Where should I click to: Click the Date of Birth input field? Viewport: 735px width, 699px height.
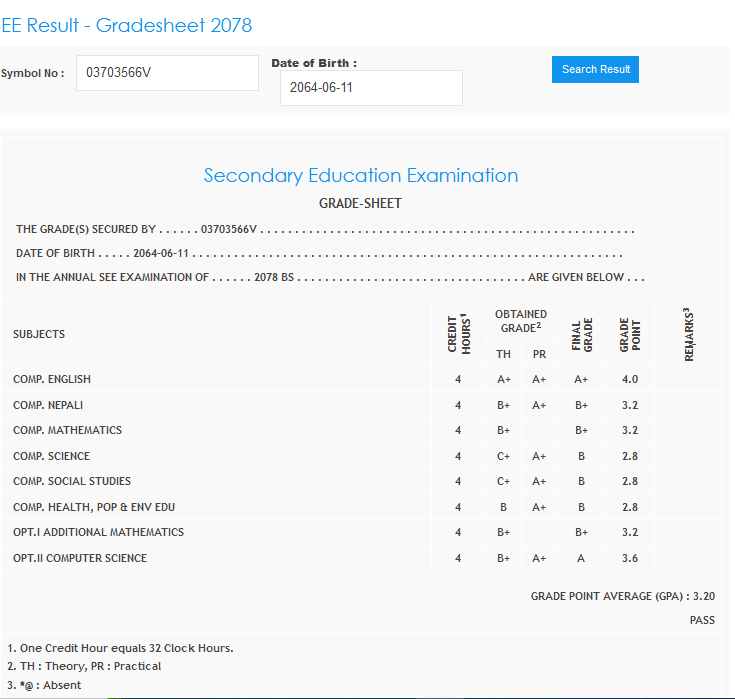click(371, 88)
